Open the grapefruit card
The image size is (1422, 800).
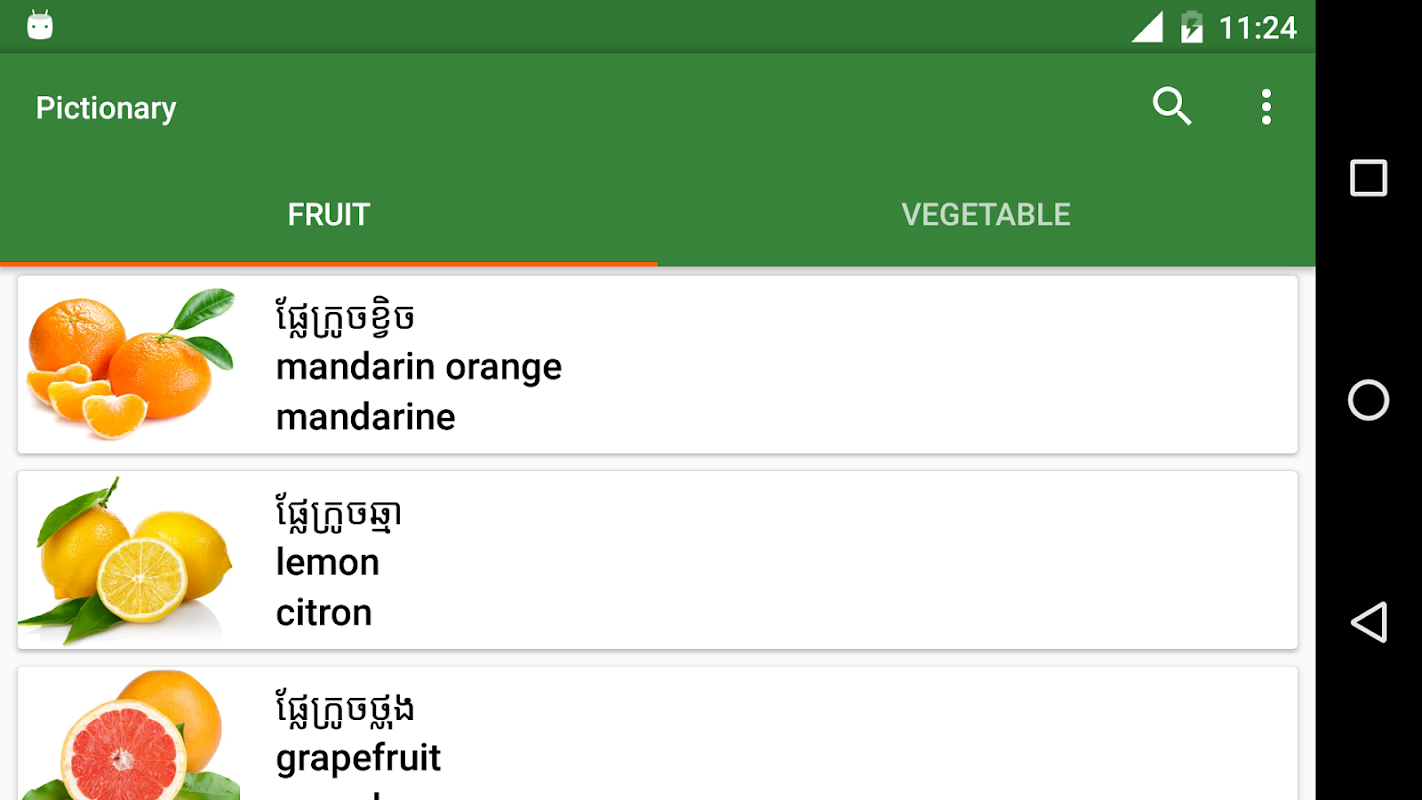pyautogui.click(x=780, y=734)
